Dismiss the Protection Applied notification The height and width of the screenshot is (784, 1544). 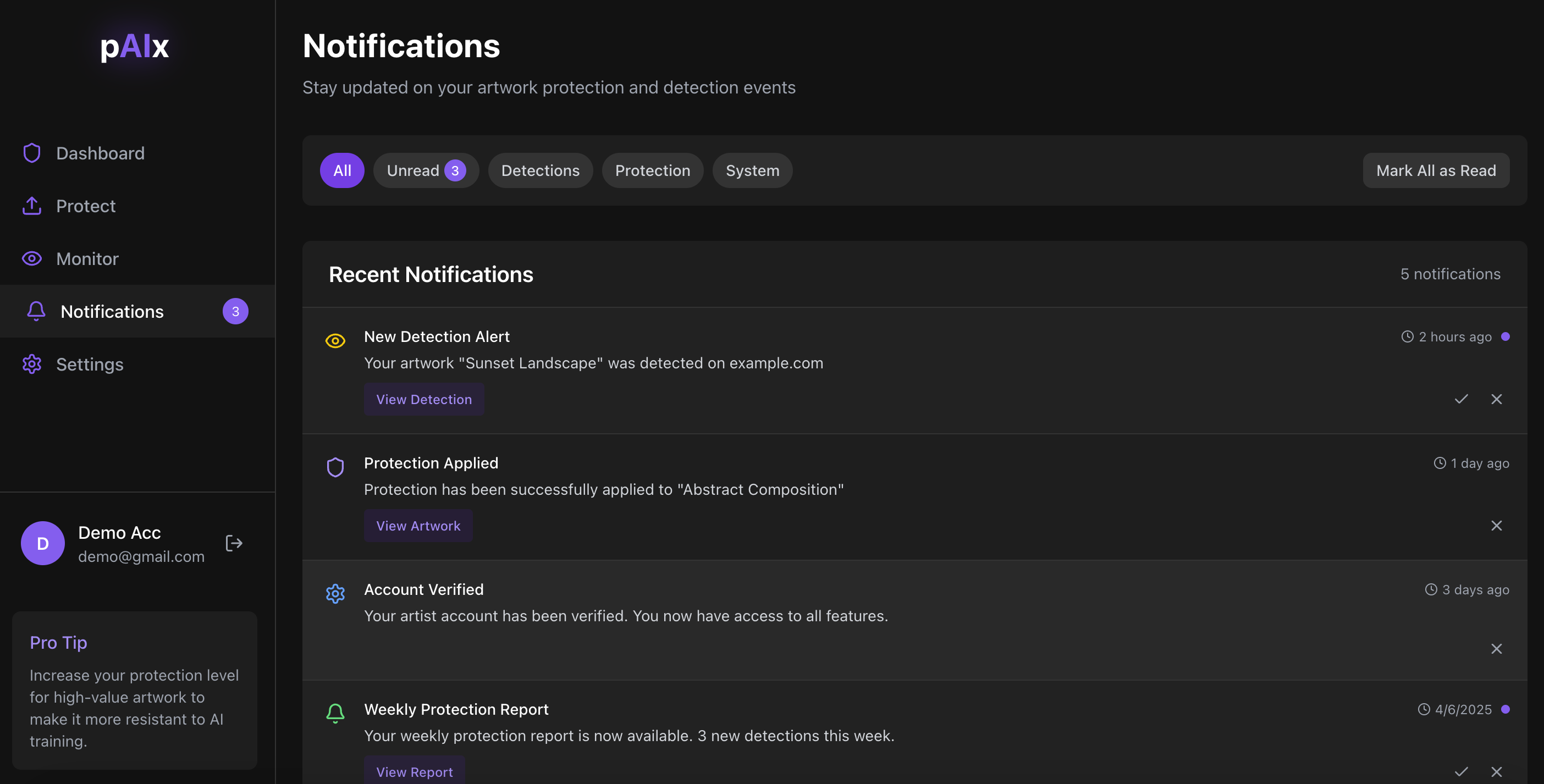pos(1496,526)
